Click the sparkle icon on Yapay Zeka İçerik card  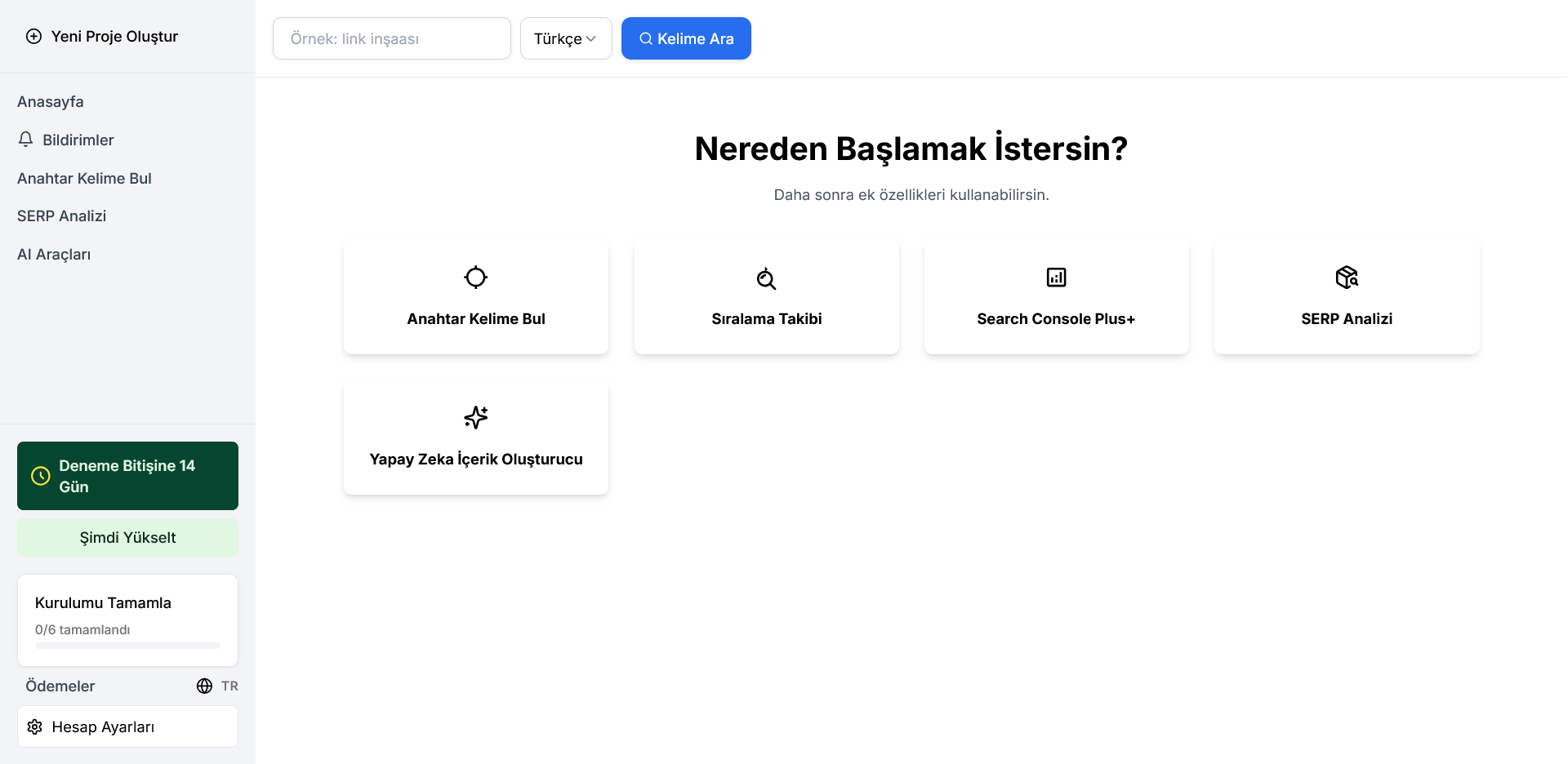point(475,417)
